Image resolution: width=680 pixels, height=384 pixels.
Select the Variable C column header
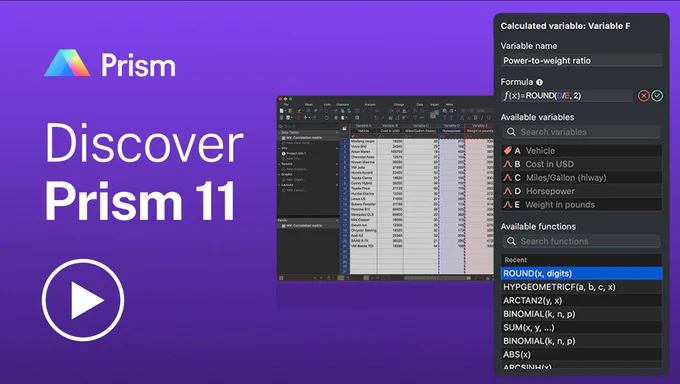coord(421,125)
